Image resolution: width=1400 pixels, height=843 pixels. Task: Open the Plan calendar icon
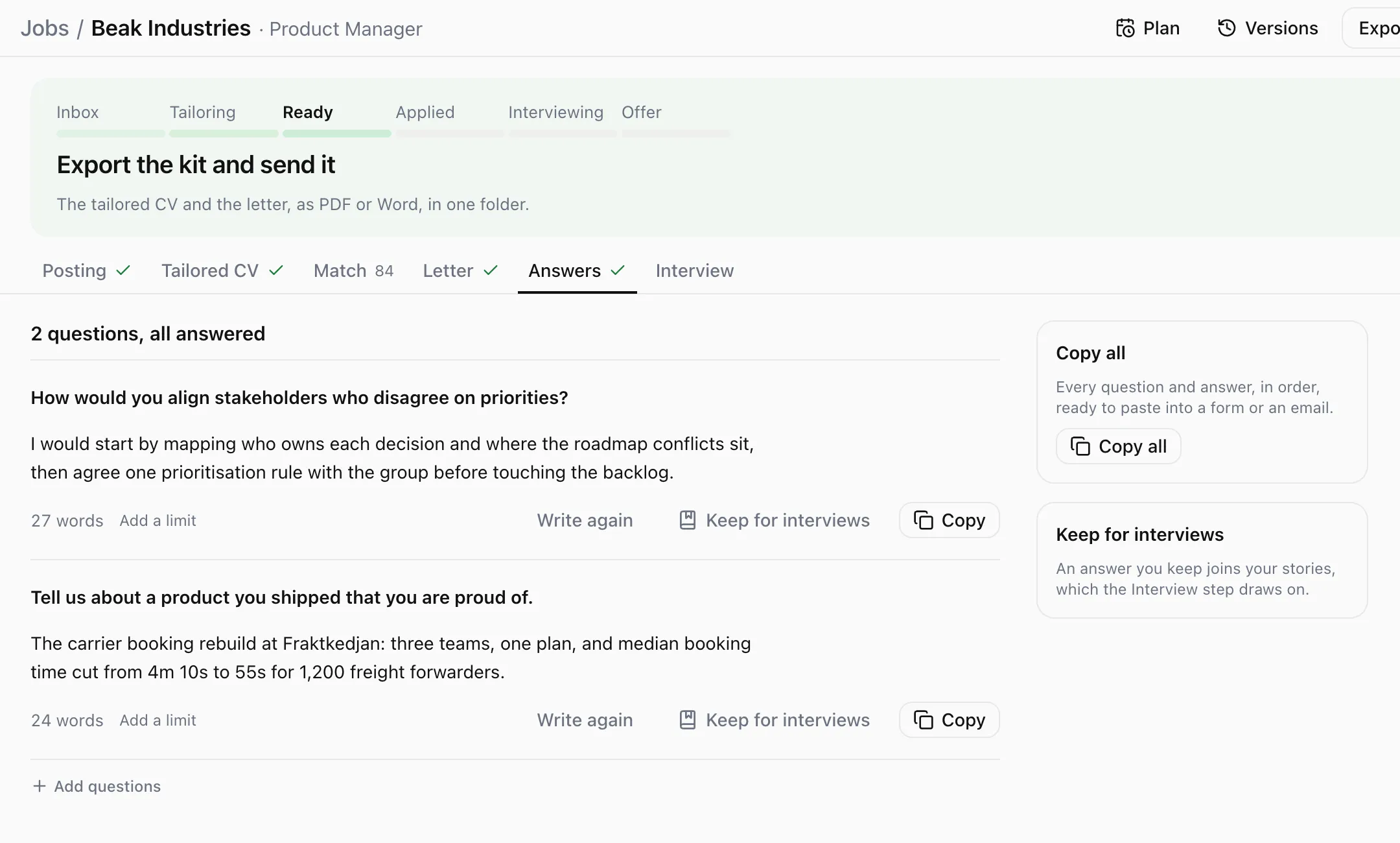[1125, 29]
